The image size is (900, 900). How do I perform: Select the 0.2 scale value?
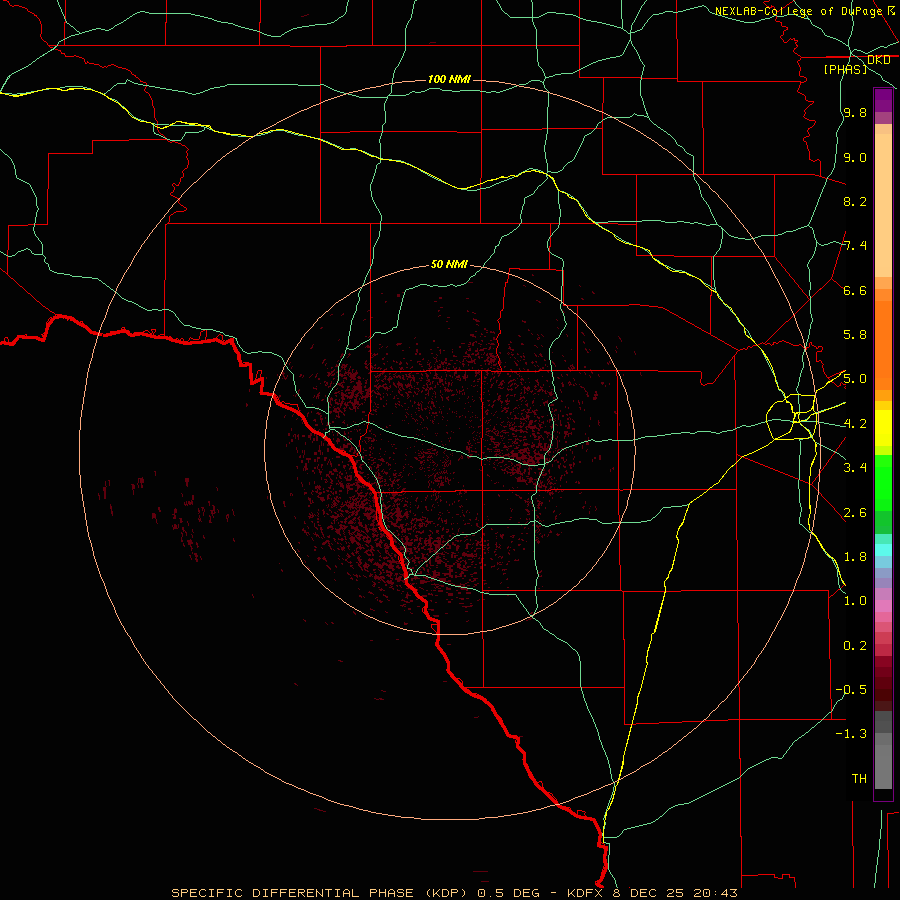pyautogui.click(x=855, y=646)
